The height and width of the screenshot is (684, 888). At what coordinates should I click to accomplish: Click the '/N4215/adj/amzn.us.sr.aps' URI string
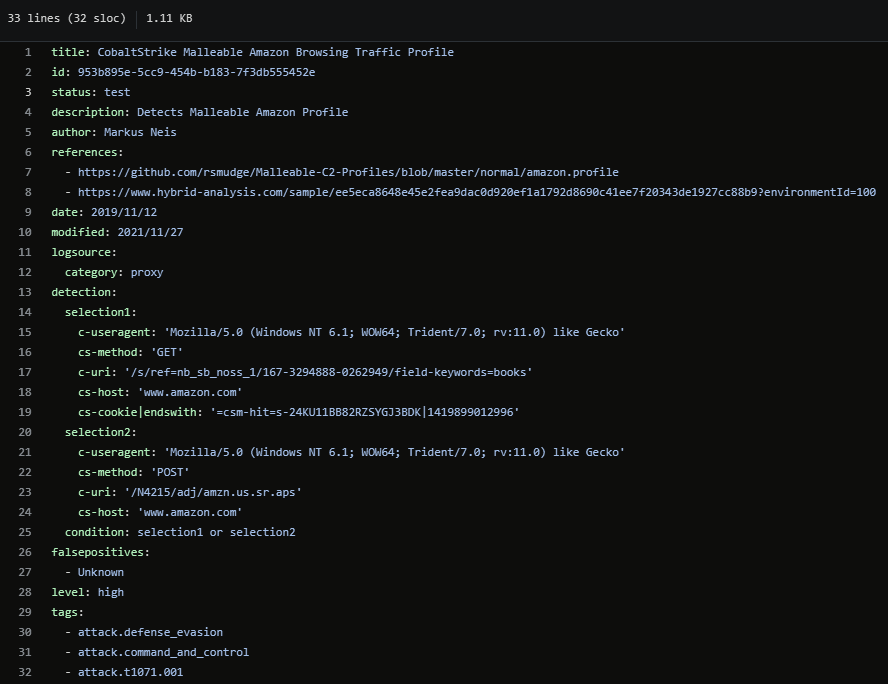point(215,492)
